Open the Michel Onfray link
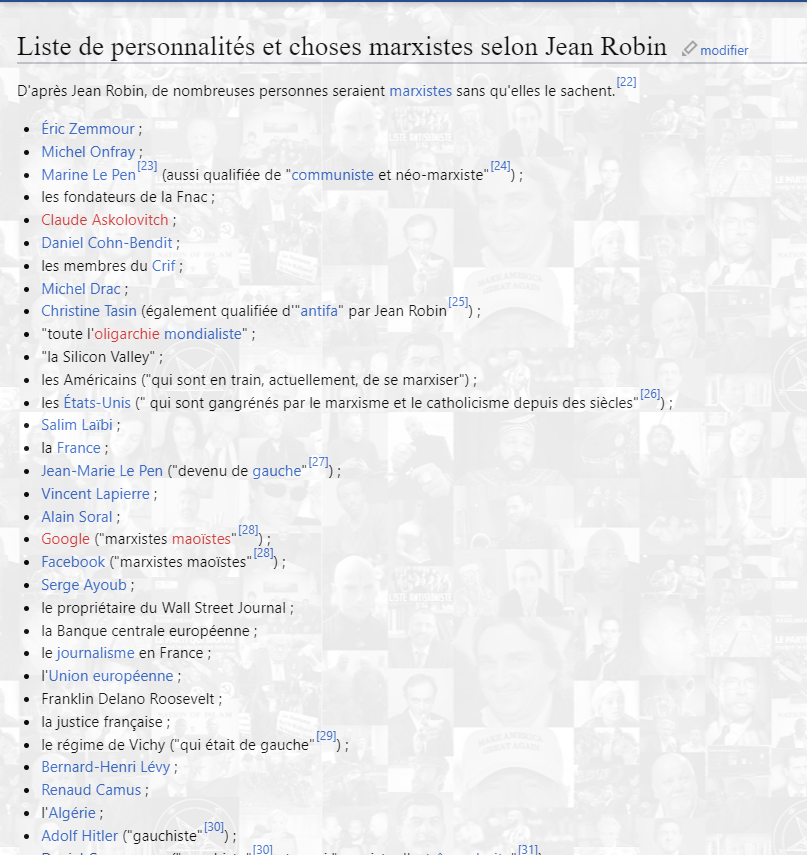807x855 pixels. [88, 152]
